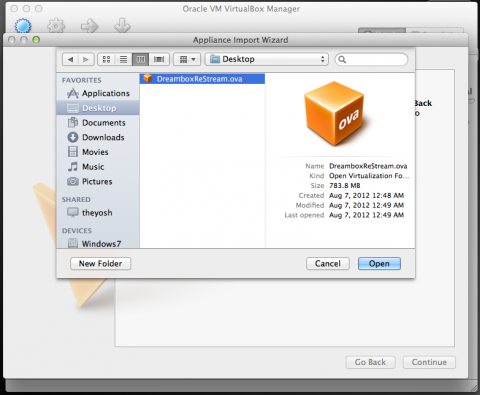Viewport: 480px width, 395px height.
Task: Click the Pictures camera icon
Action: pyautogui.click(x=73, y=181)
